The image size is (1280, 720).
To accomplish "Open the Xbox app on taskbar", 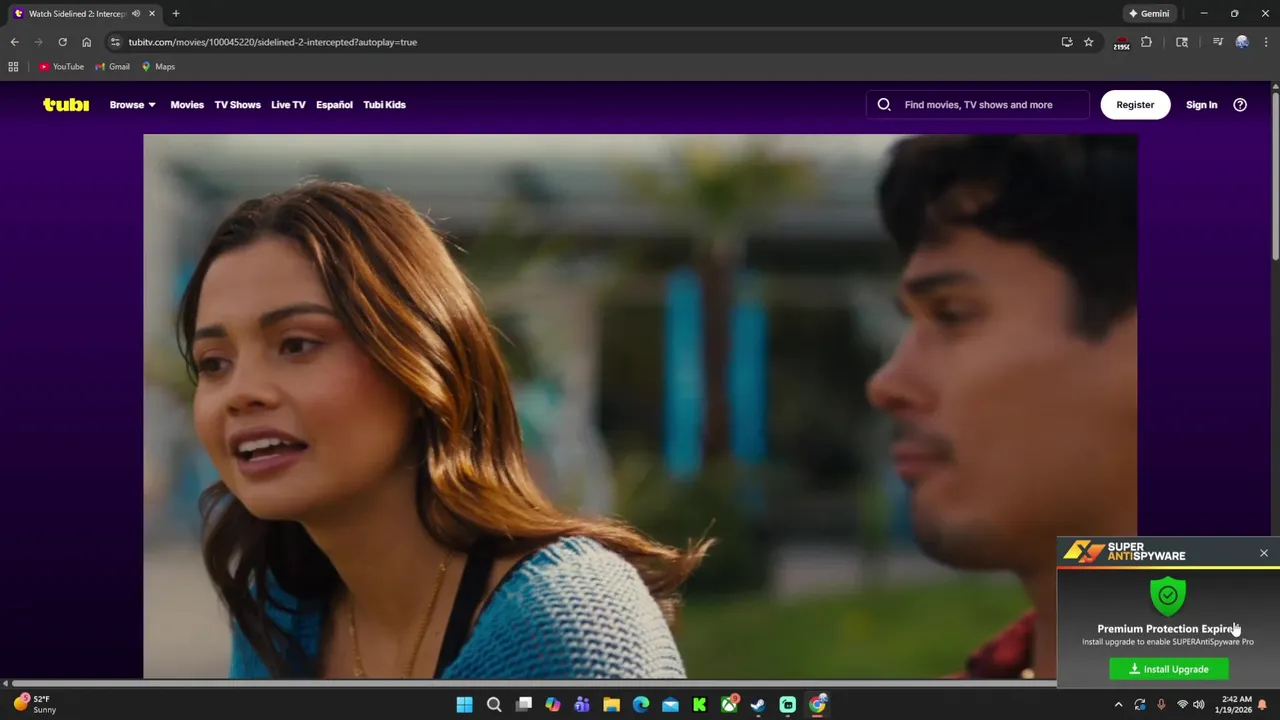I will click(x=729, y=705).
